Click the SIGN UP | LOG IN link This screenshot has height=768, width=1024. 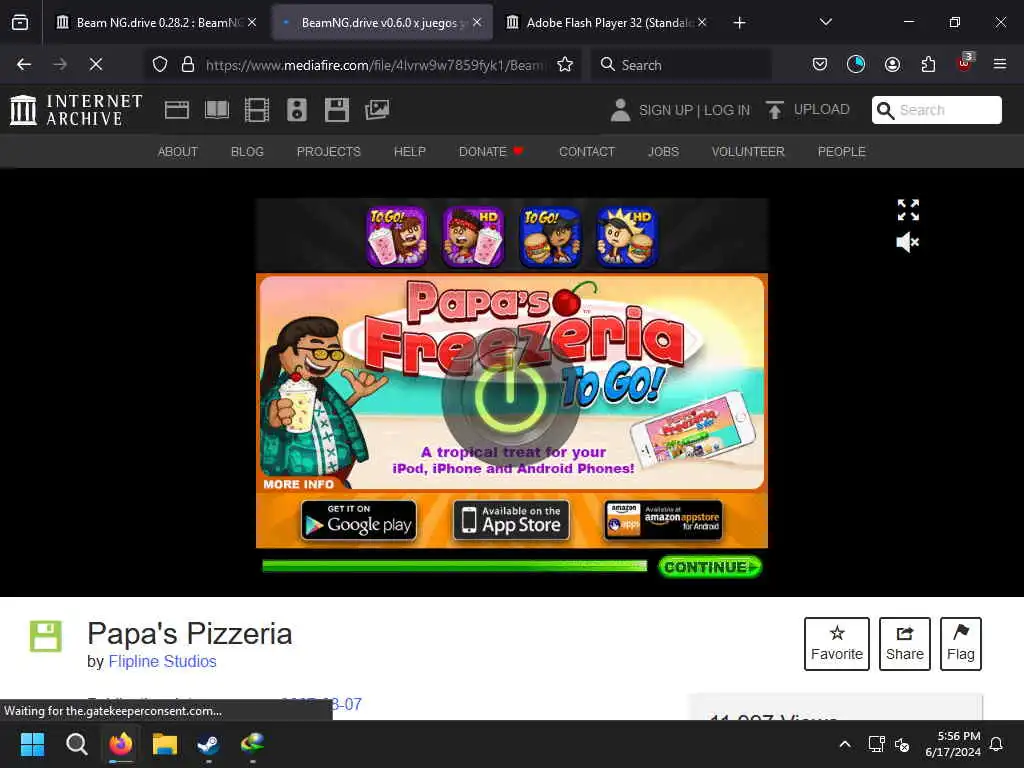694,110
